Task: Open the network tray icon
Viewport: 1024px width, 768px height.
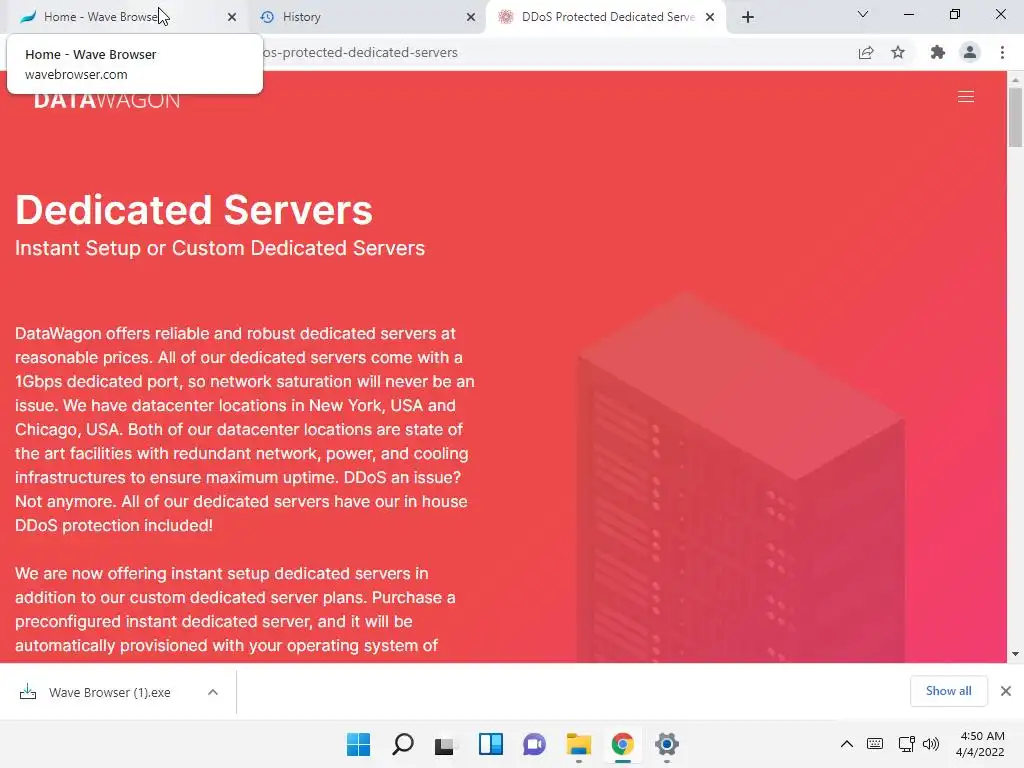Action: [906, 744]
